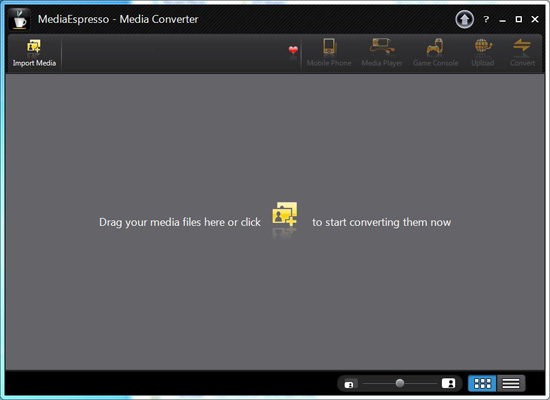Click the thumbnail size slider handle
The image size is (550, 400).
point(400,383)
